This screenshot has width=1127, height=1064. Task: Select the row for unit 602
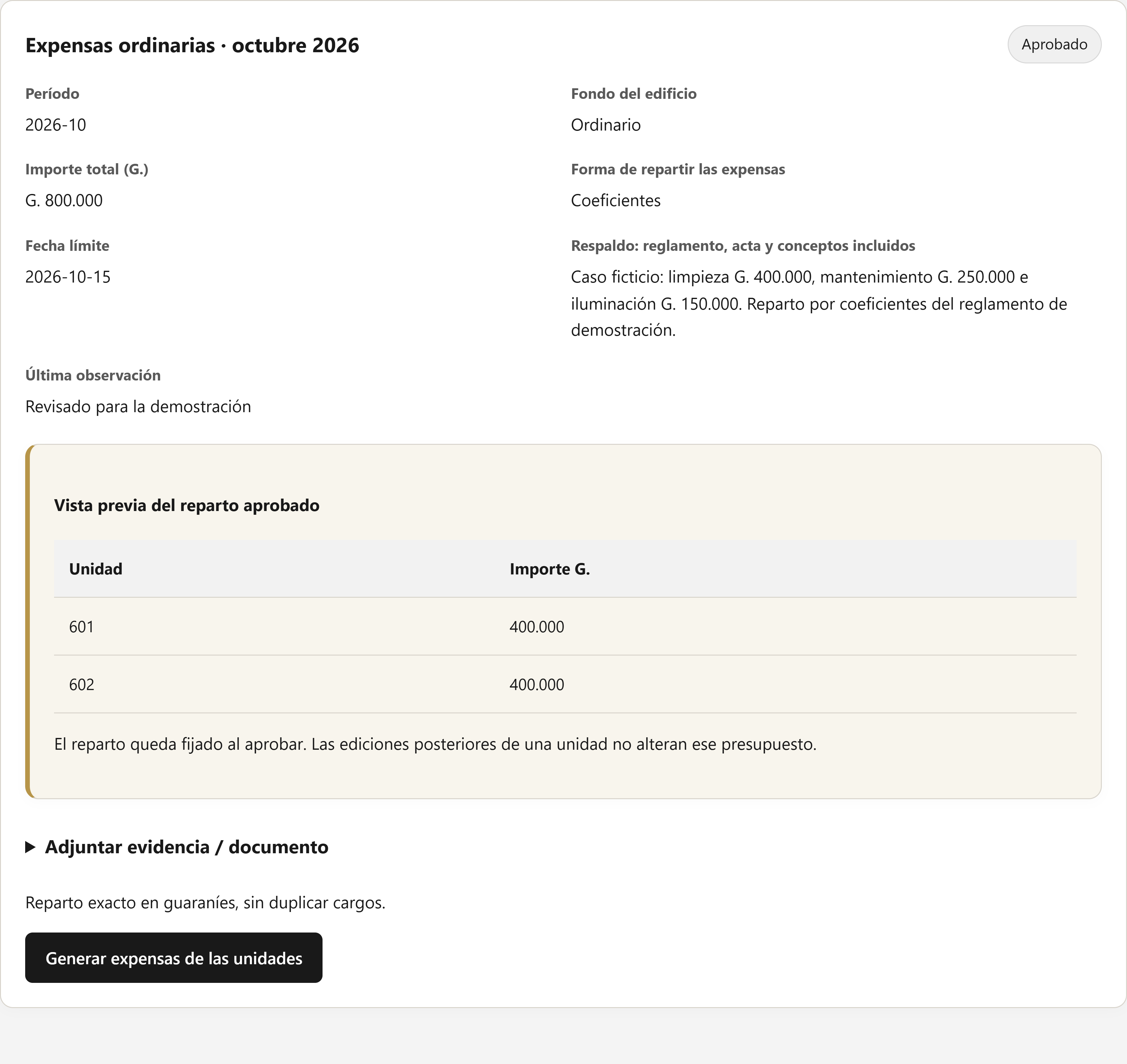coord(565,684)
